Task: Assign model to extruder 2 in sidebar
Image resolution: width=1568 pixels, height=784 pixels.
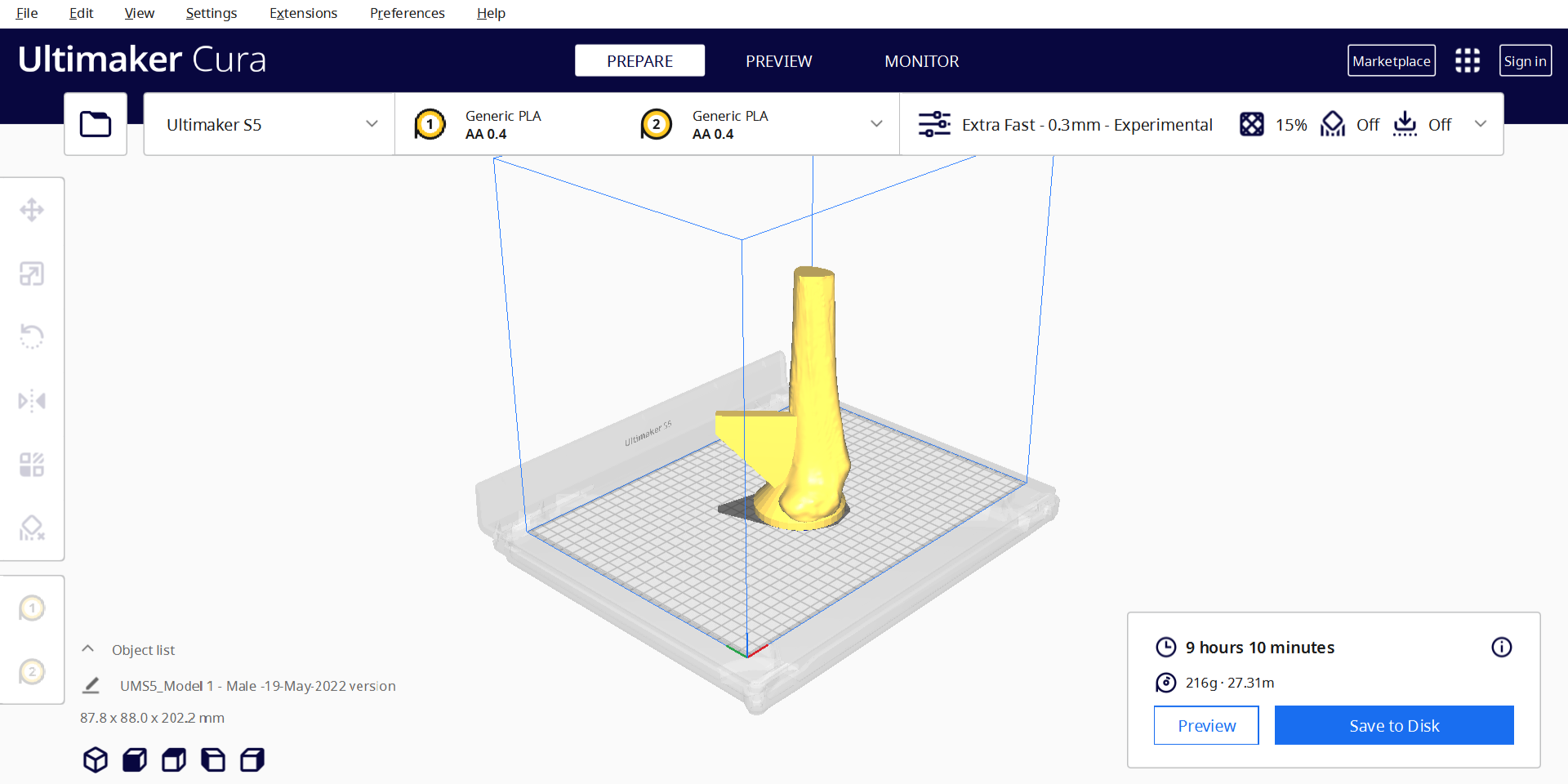Action: point(32,672)
